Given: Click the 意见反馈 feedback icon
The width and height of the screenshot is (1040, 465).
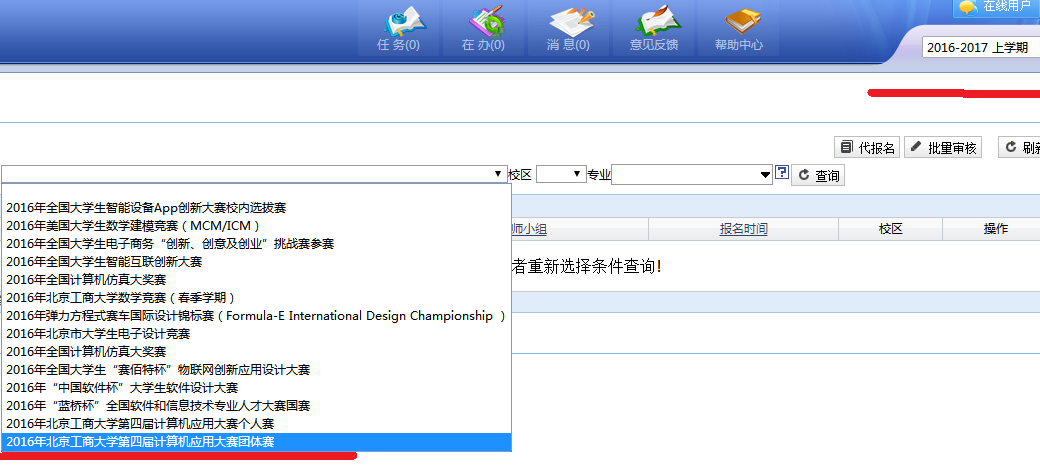Looking at the screenshot, I should (653, 28).
